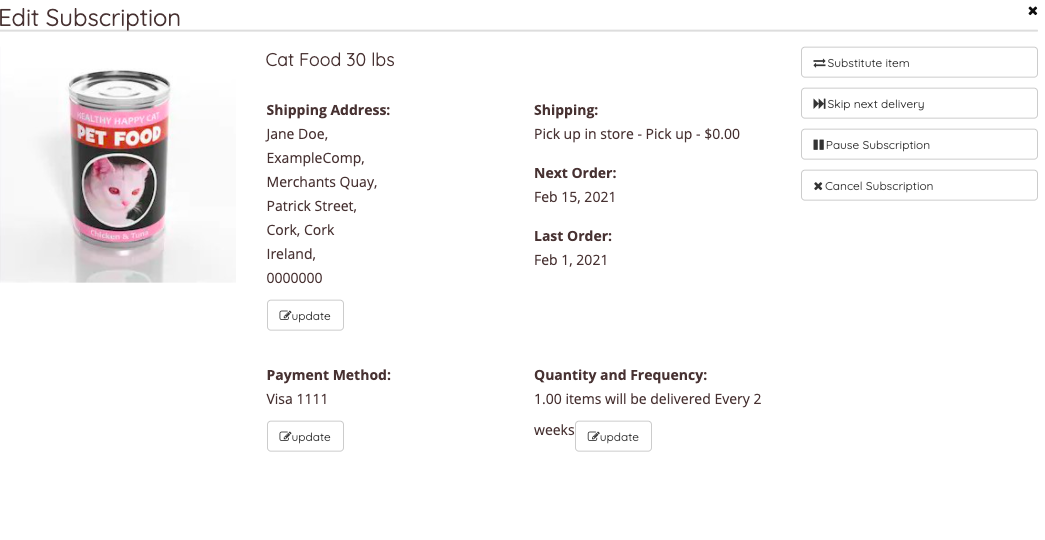This screenshot has height=540, width=1045.
Task: Click the pause icon on Pause Subscription
Action: click(x=819, y=145)
